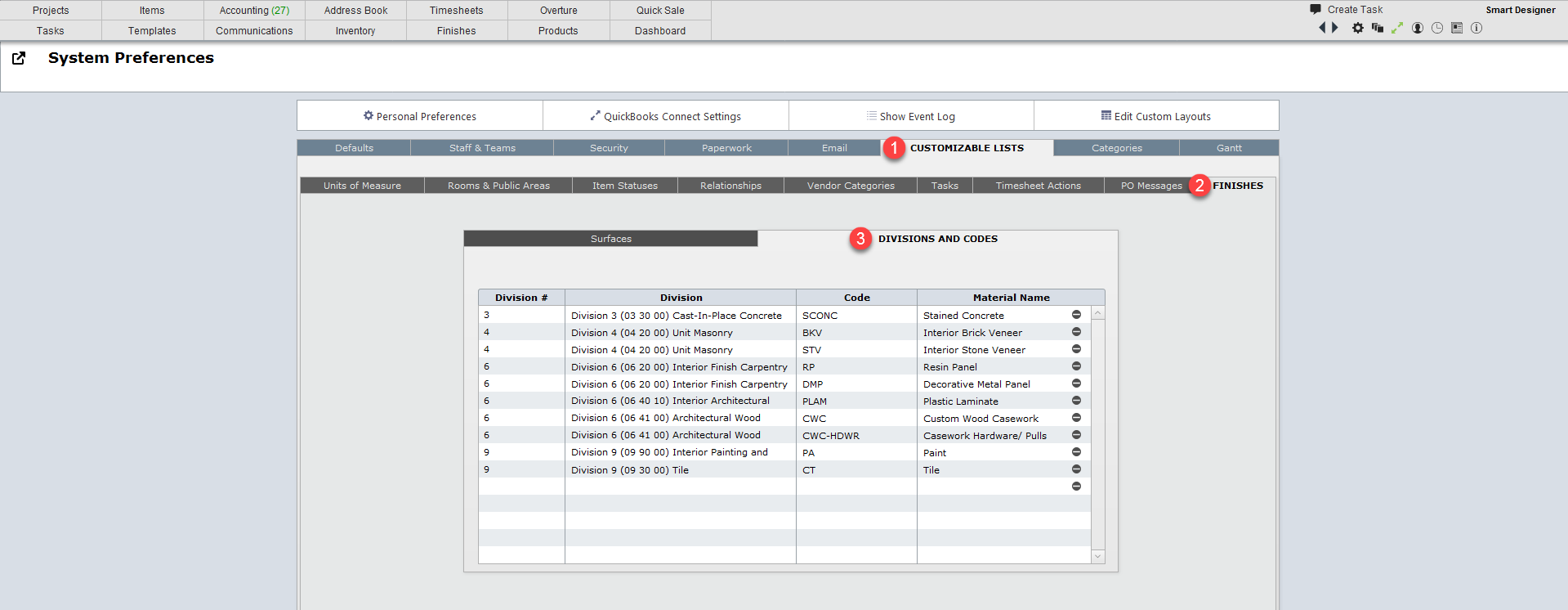Open the Items menu
The width and height of the screenshot is (1568, 610).
pos(152,11)
